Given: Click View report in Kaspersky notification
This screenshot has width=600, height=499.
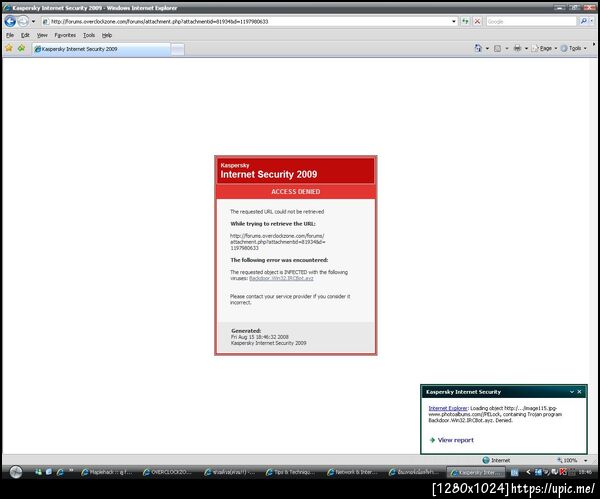Looking at the screenshot, I should (x=455, y=440).
